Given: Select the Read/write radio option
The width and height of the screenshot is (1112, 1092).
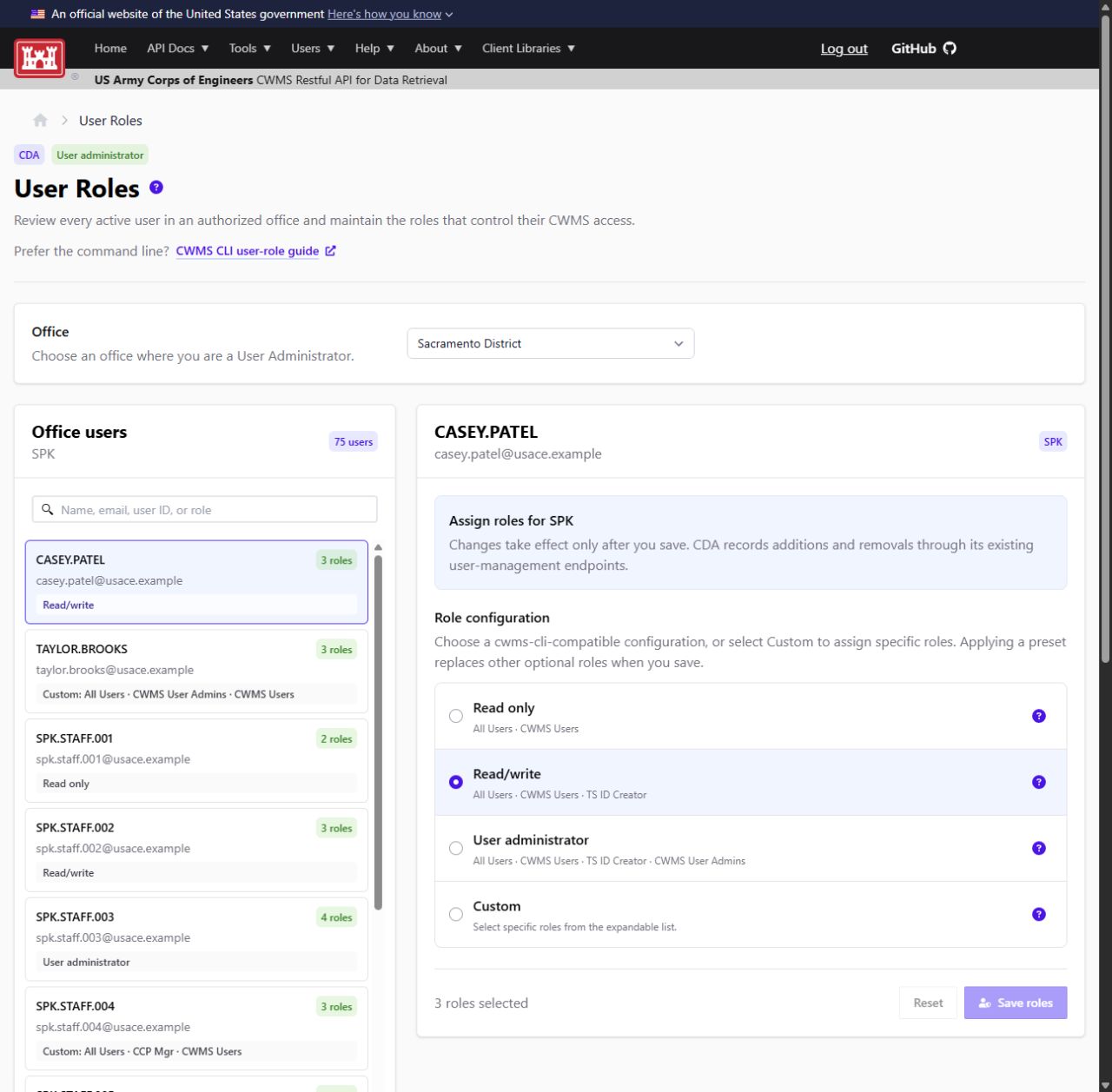Looking at the screenshot, I should [455, 782].
